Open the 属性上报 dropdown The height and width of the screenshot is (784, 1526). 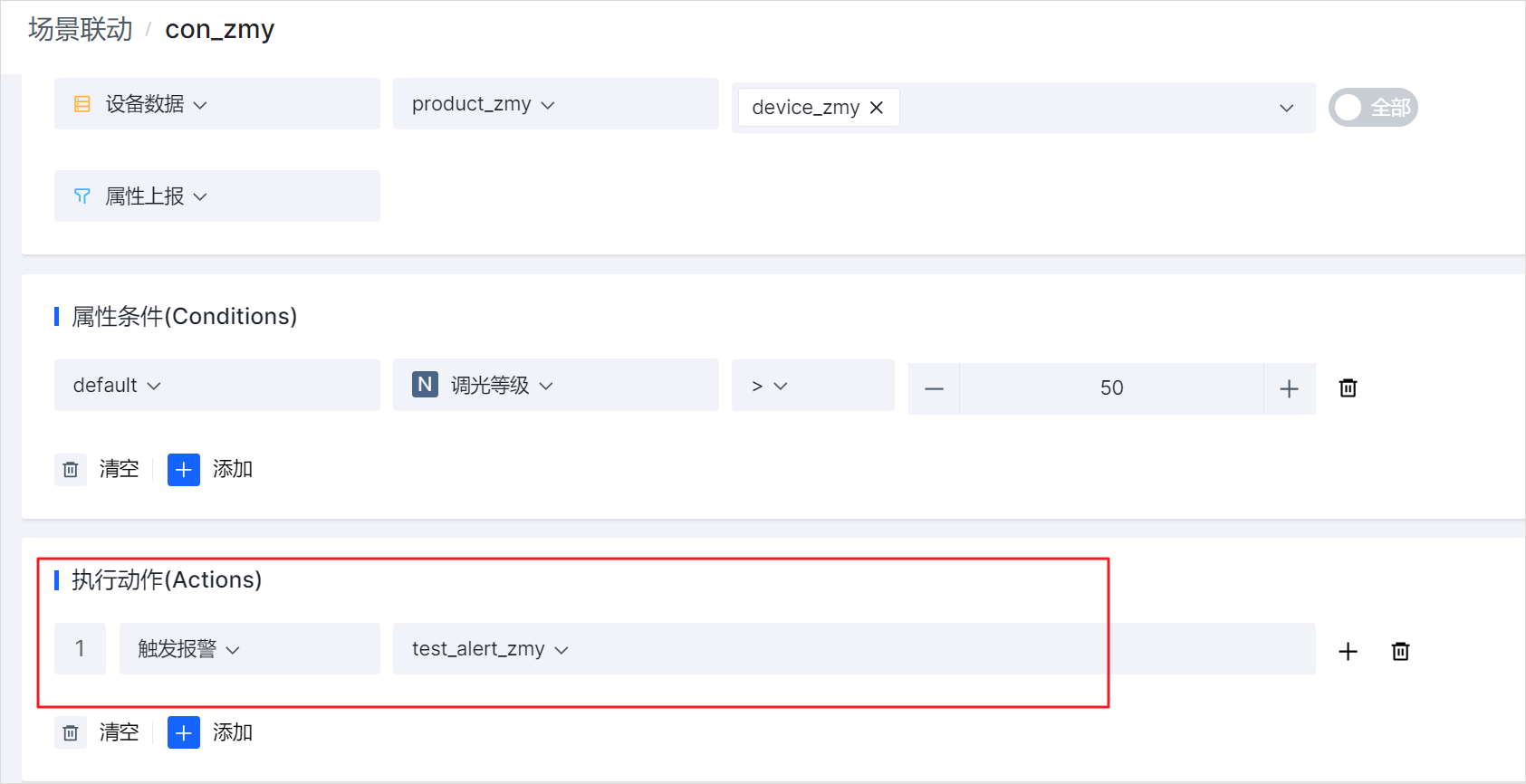tap(216, 196)
